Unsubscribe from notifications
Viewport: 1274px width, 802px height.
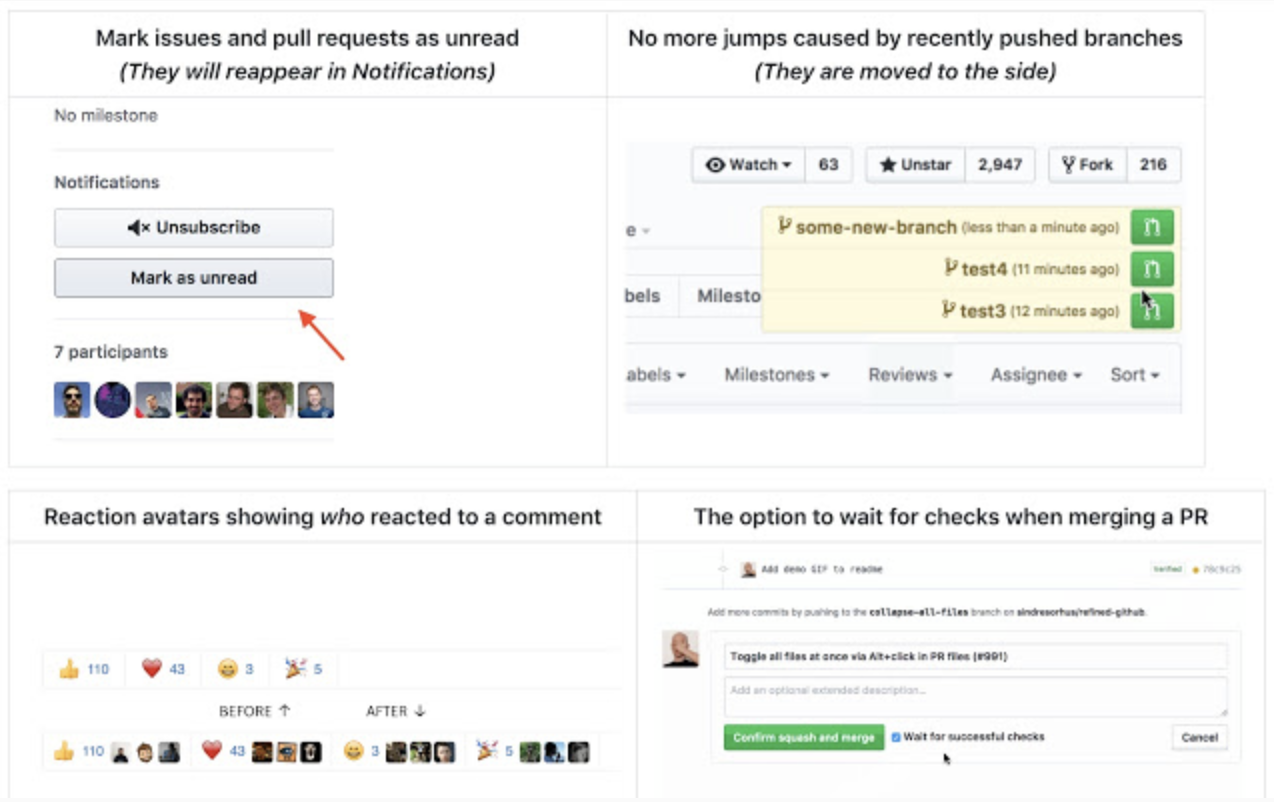click(193, 227)
